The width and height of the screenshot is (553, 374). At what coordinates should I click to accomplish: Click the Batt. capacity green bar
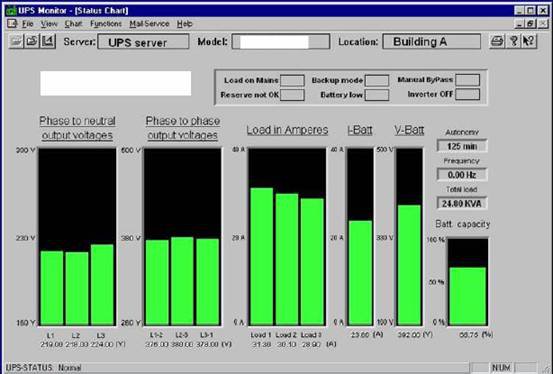(x=468, y=296)
